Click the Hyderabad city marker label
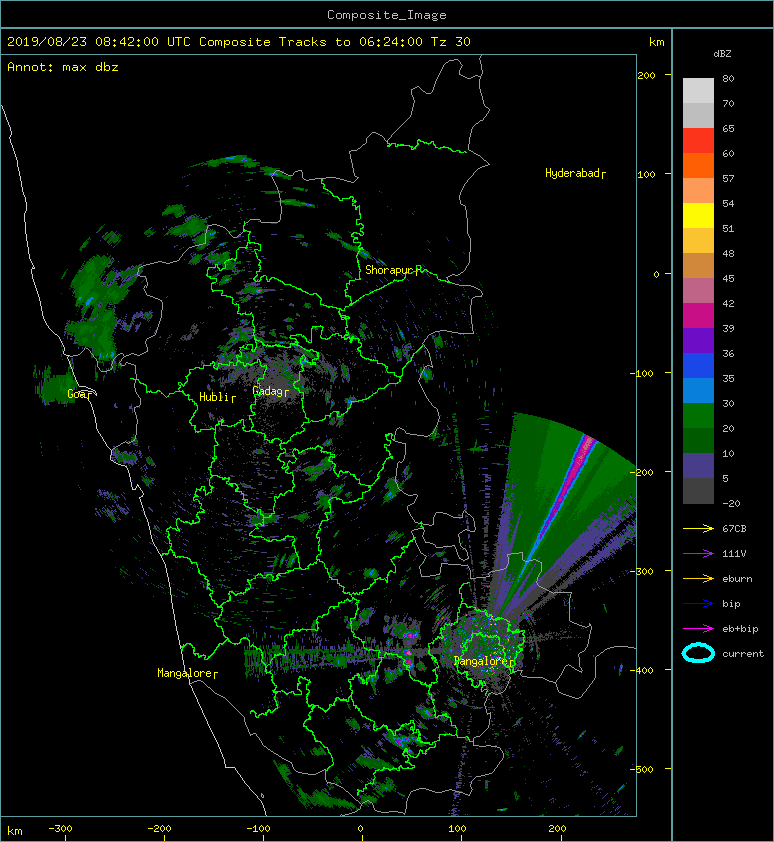 (575, 173)
